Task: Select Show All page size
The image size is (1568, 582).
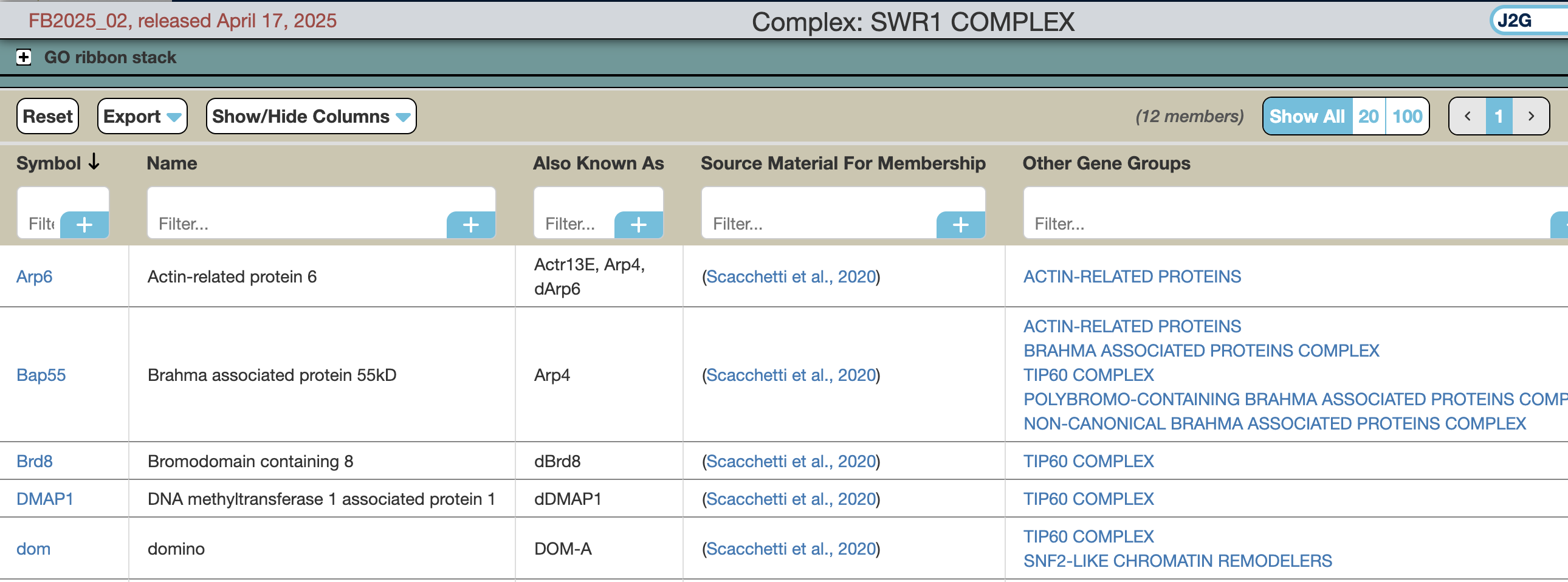Action: pos(1307,116)
